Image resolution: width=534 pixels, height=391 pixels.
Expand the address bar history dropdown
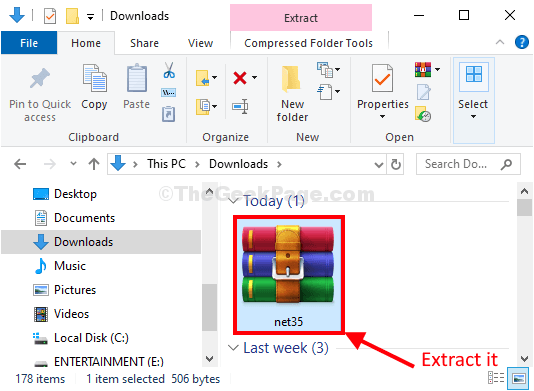[x=379, y=165]
